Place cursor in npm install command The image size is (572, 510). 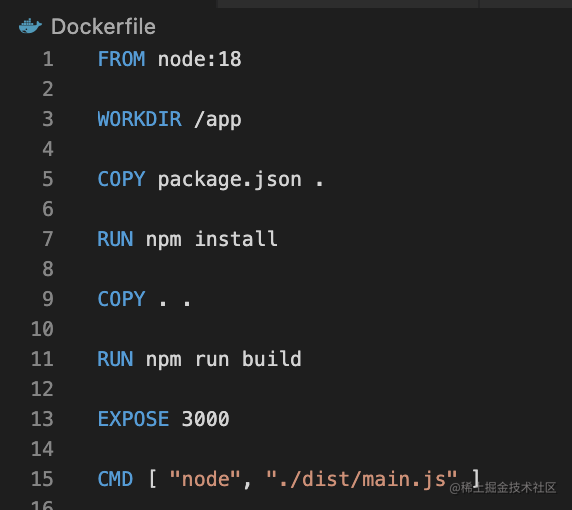pyautogui.click(x=212, y=239)
